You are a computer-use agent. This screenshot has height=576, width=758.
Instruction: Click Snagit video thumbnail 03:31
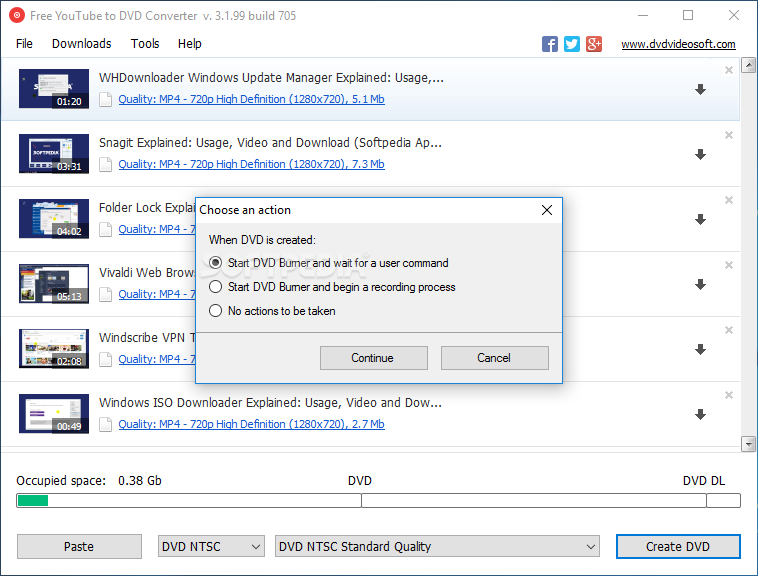pos(54,154)
